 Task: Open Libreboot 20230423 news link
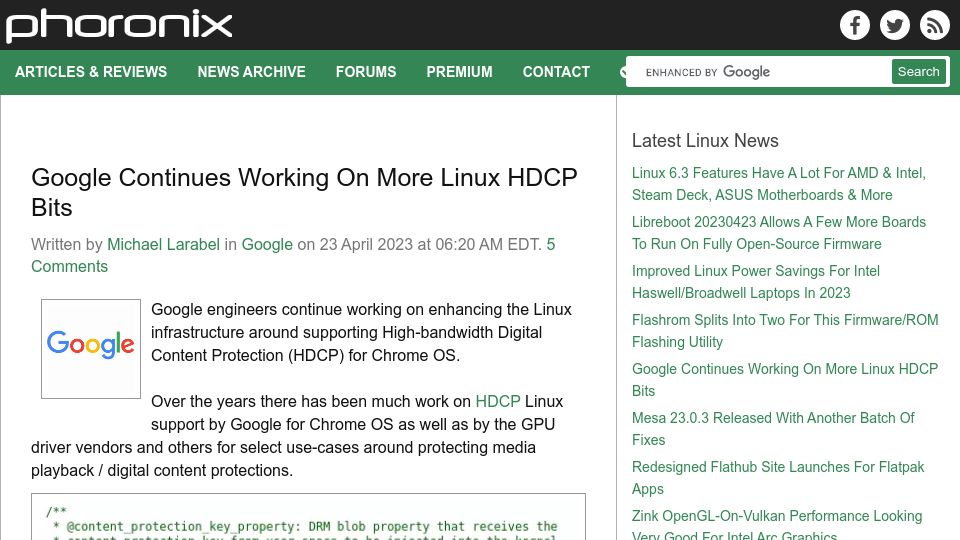point(779,233)
